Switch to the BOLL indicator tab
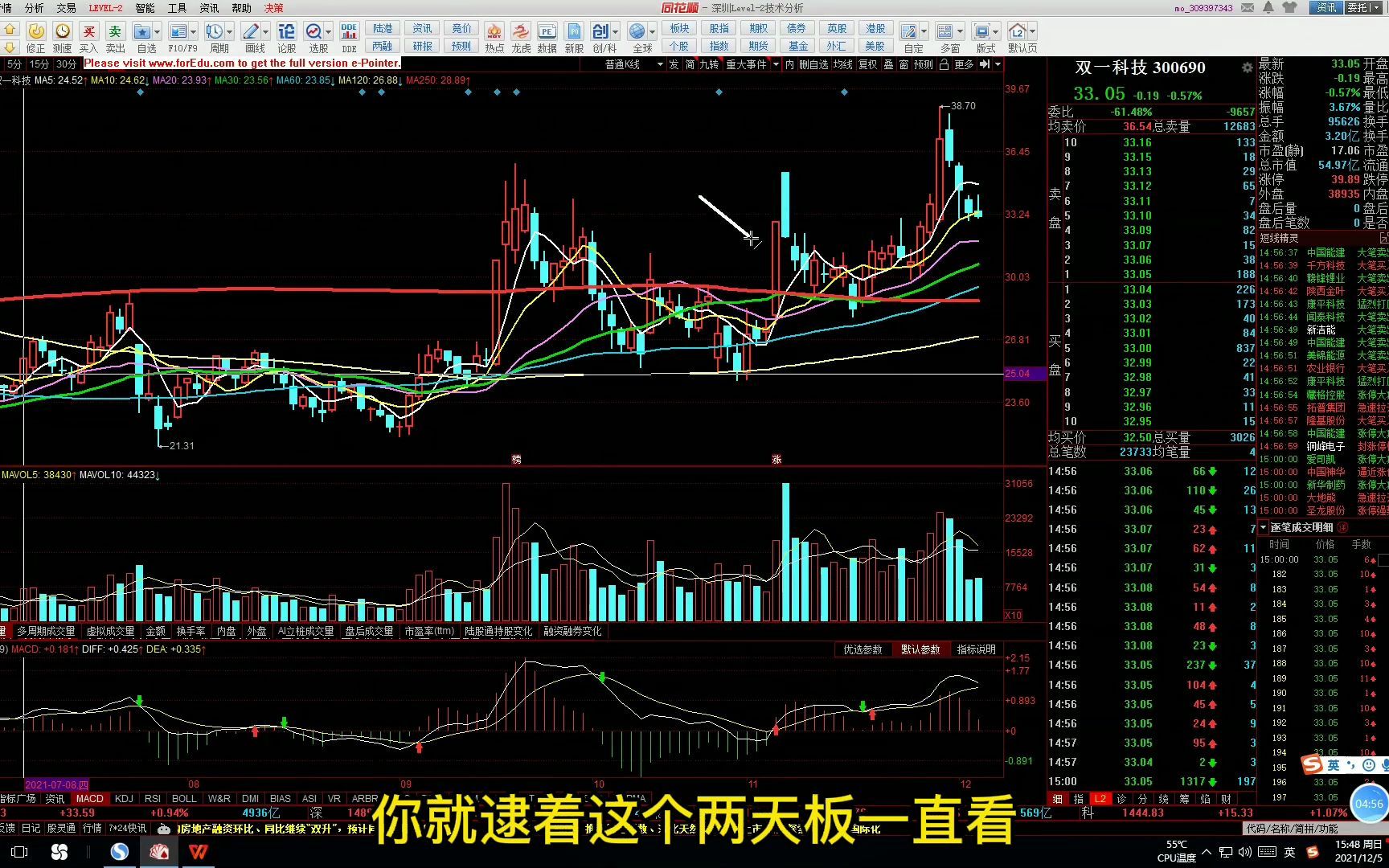 coord(184,799)
